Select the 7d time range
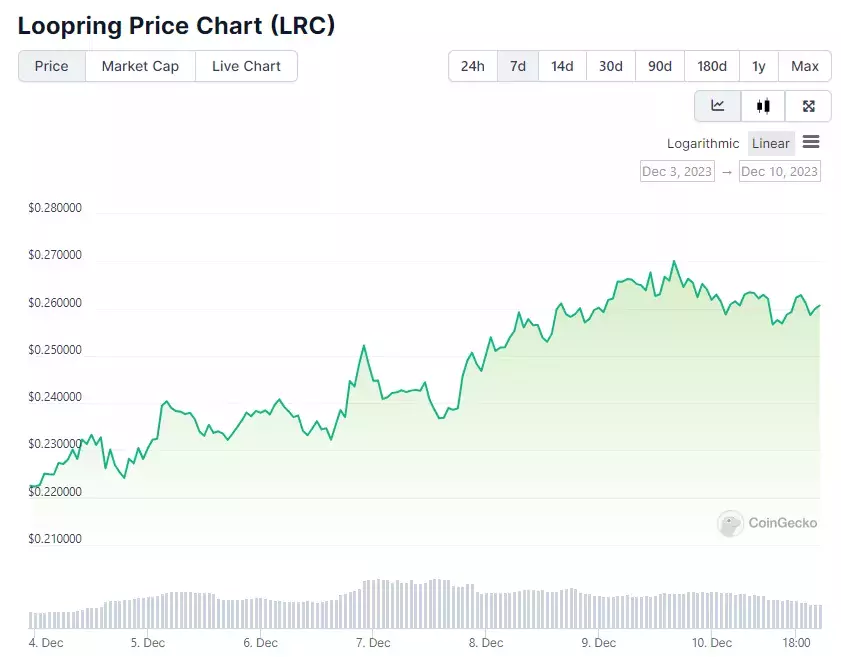Screen dimensions: 841x657 518,66
